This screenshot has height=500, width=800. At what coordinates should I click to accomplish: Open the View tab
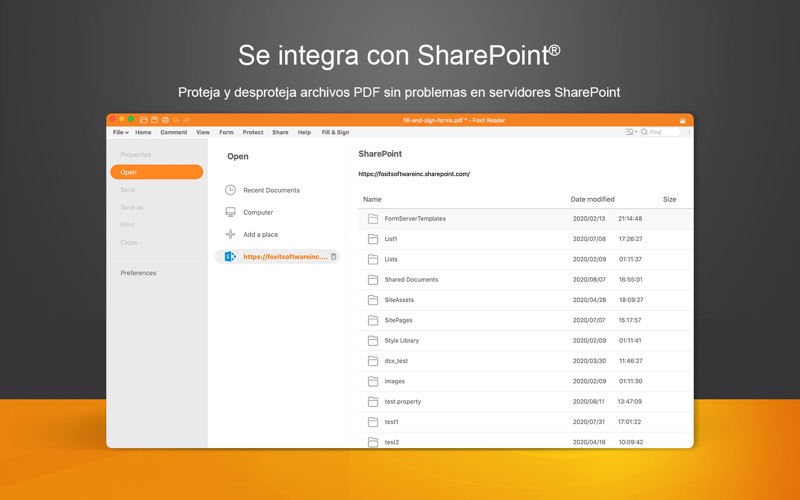(203, 132)
